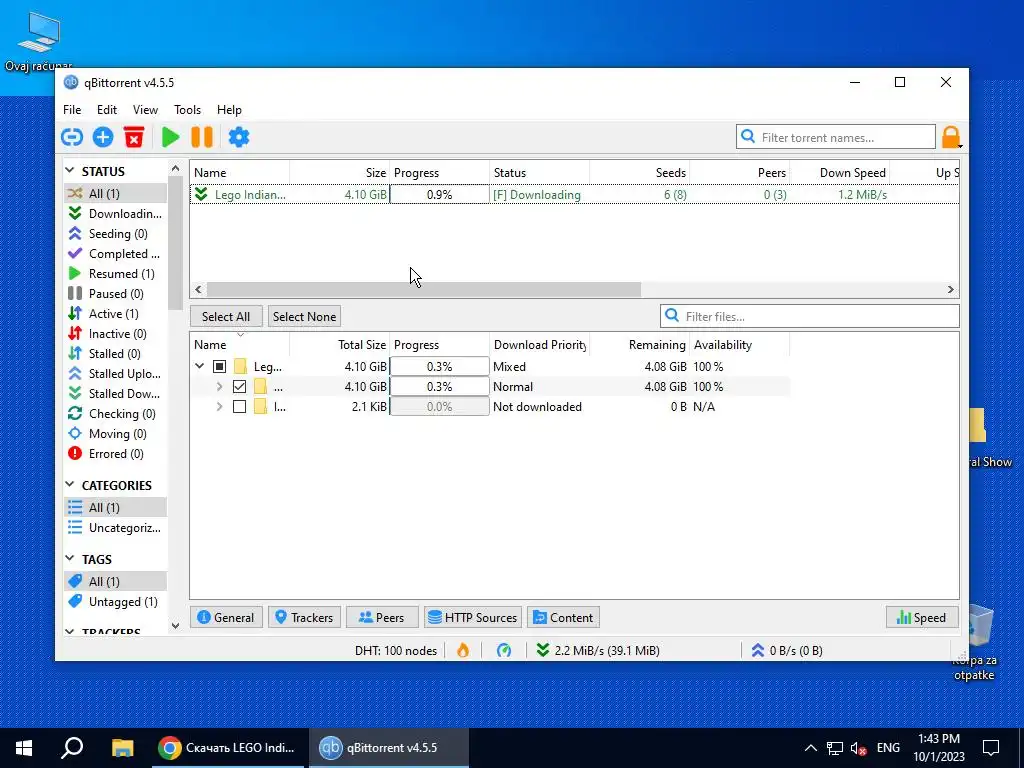This screenshot has height=768, width=1024.
Task: Select the Active (1) filter
Action: coord(115,313)
